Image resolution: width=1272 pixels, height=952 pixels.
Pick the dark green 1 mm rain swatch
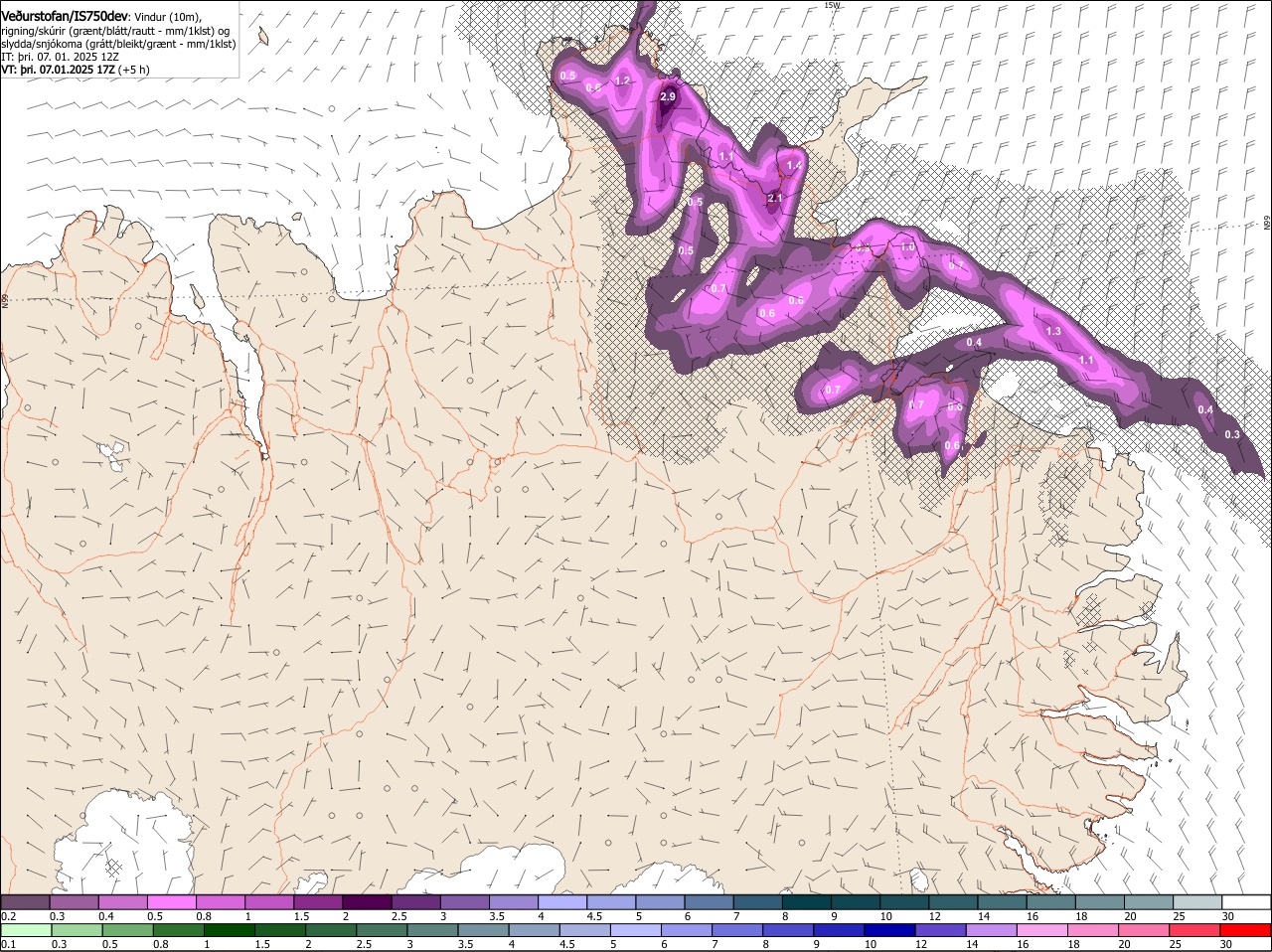tap(230, 930)
